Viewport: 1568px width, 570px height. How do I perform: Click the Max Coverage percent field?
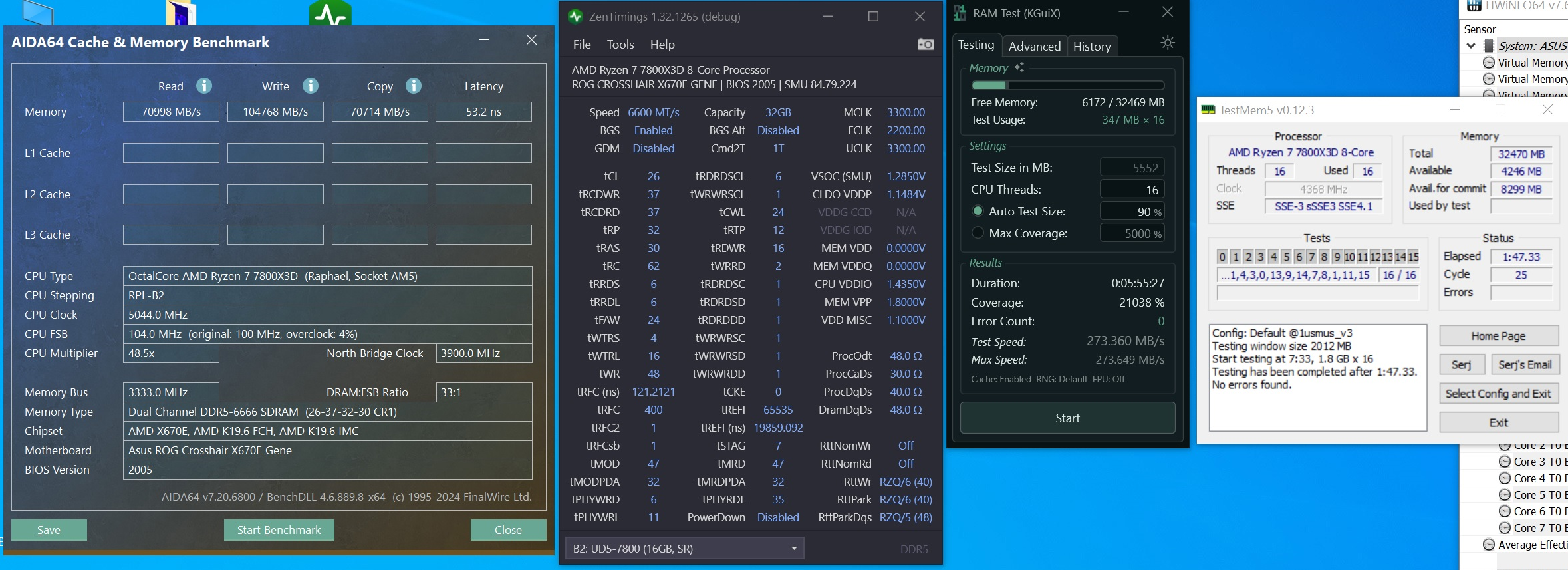(x=1132, y=233)
